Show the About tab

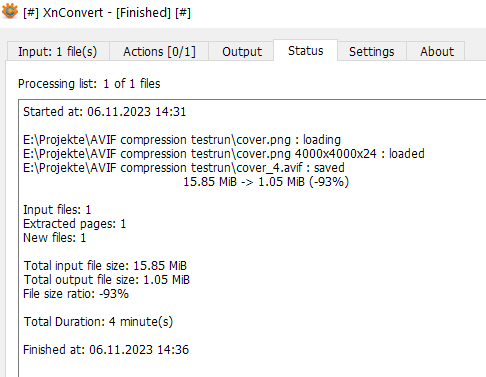click(437, 51)
